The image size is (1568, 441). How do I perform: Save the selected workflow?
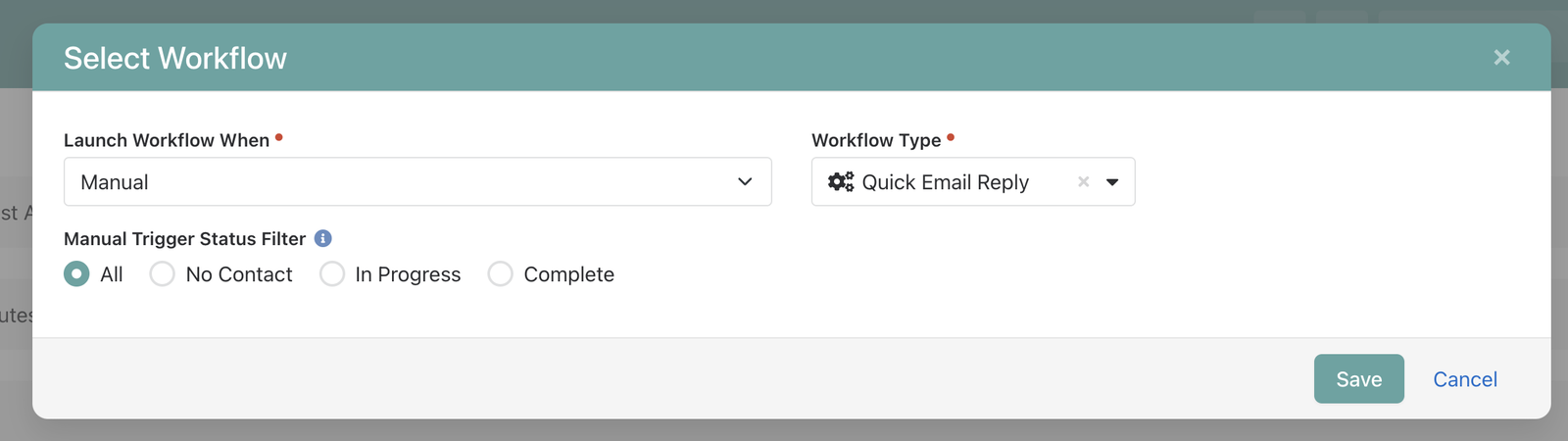pos(1358,378)
